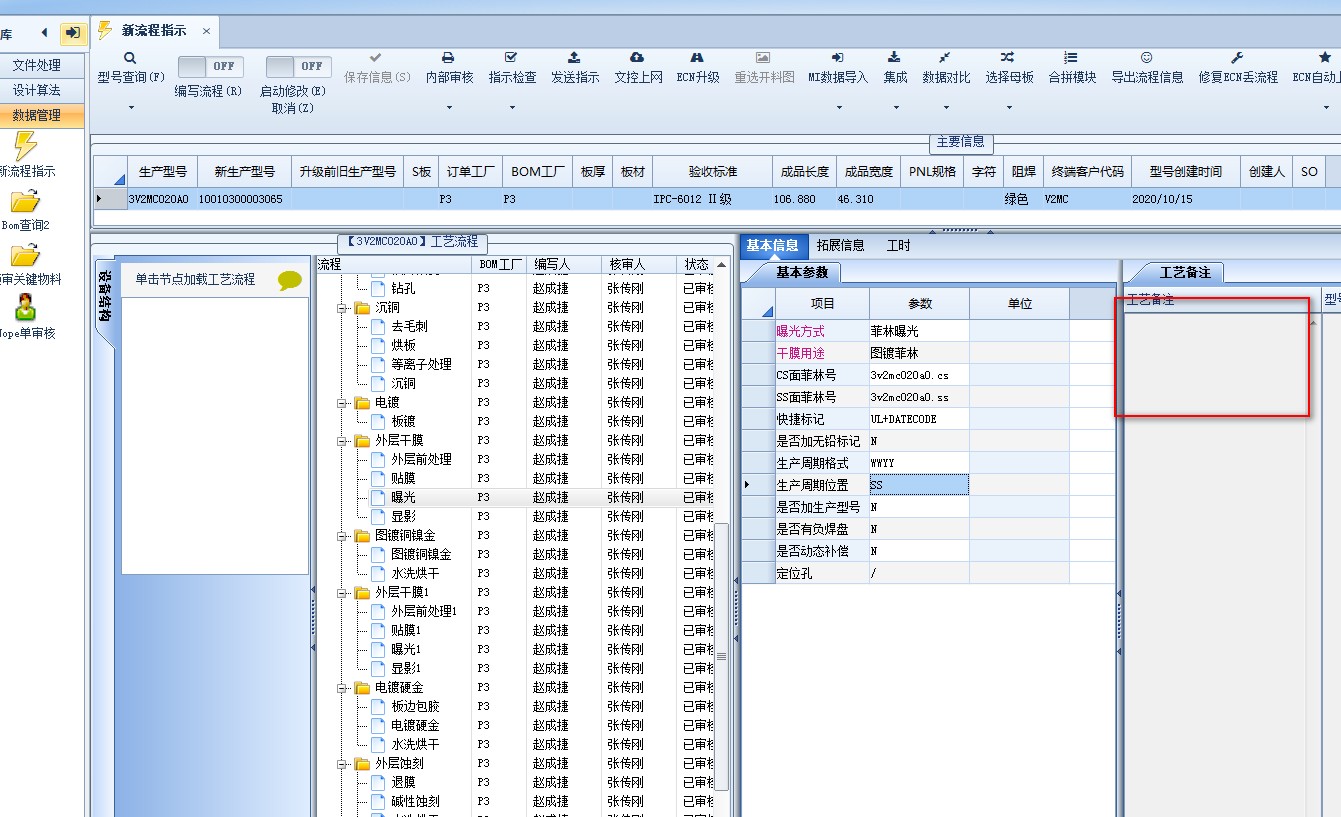Screen dimensions: 1341x817
Task: Select 曝光 tree node
Action: [403, 497]
